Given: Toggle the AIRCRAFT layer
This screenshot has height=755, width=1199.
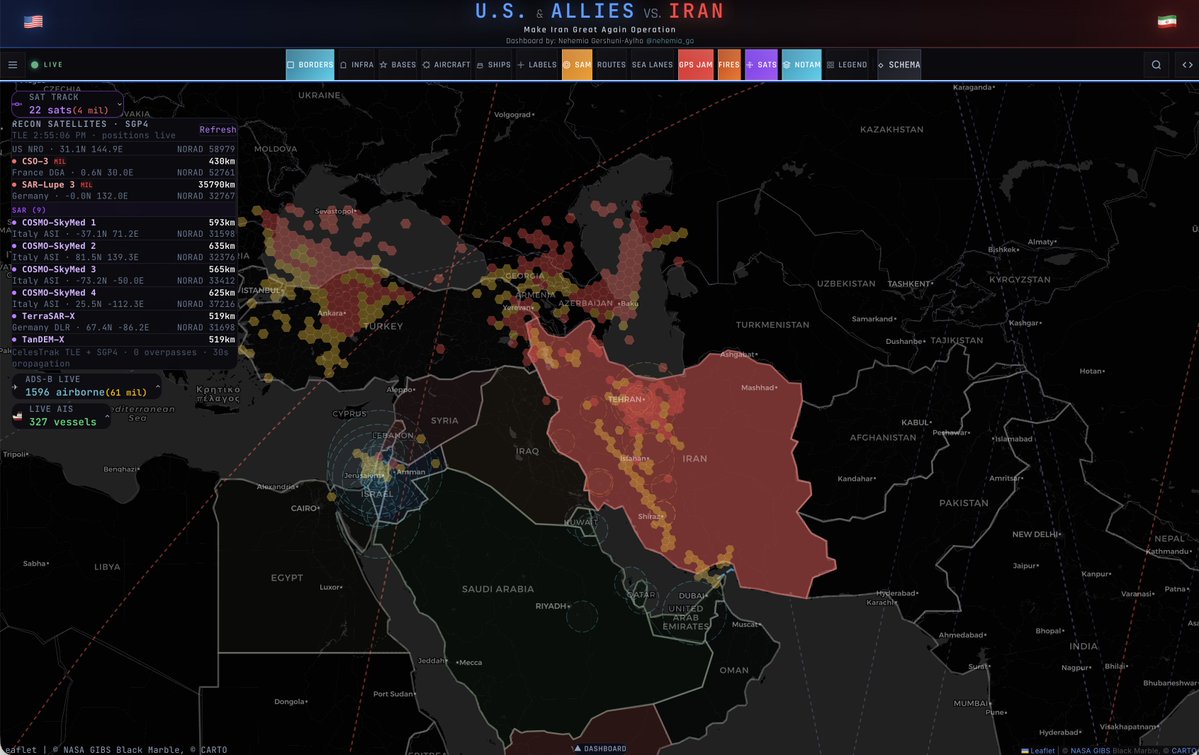Looking at the screenshot, I should pos(446,65).
